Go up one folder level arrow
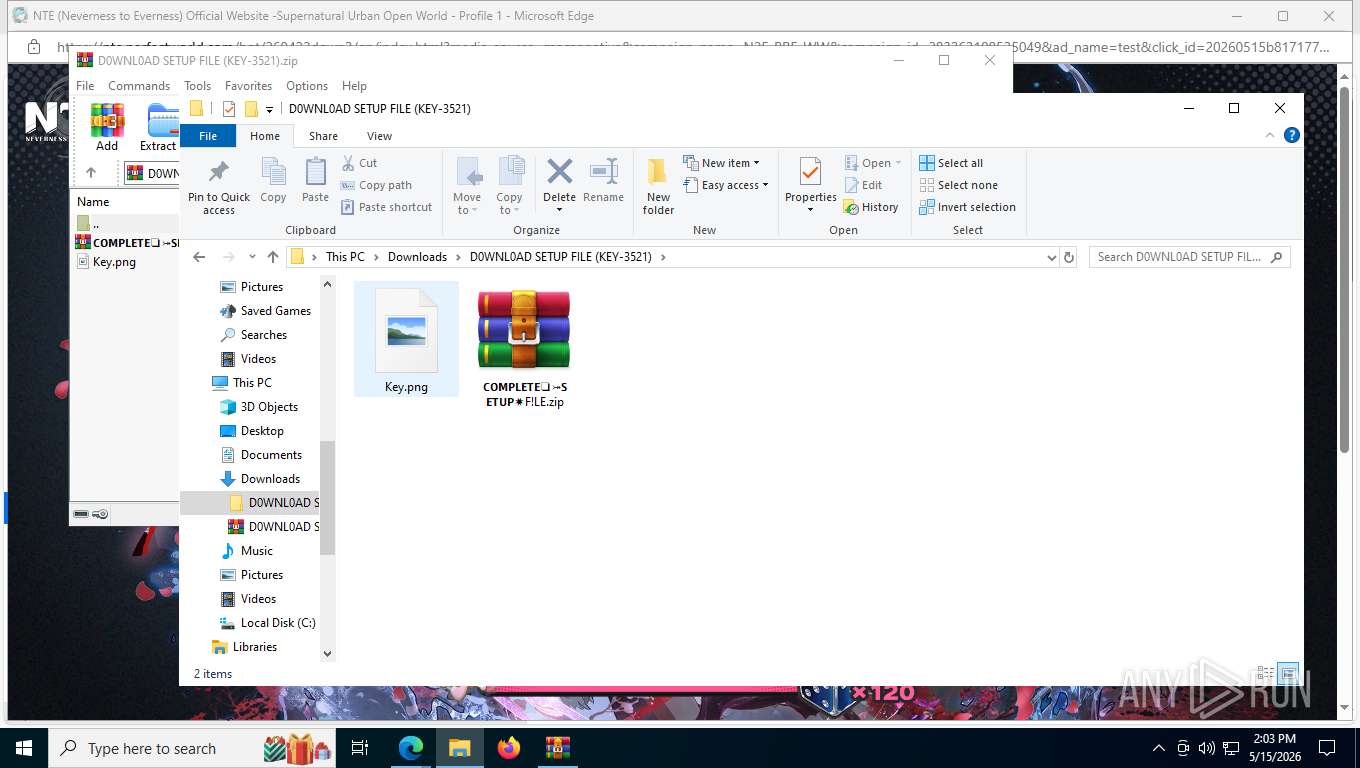 pos(273,257)
